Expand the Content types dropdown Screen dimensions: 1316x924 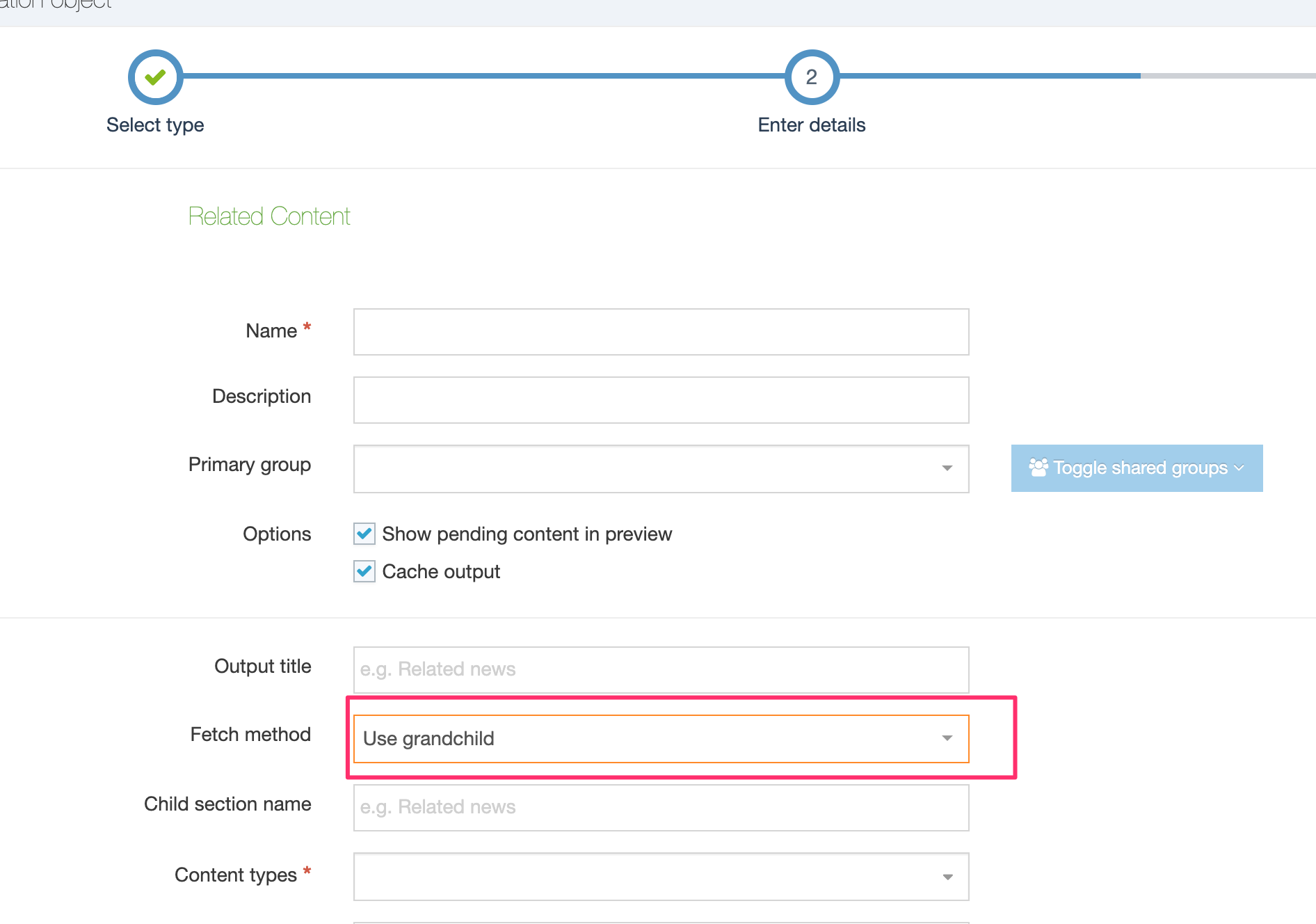(947, 877)
